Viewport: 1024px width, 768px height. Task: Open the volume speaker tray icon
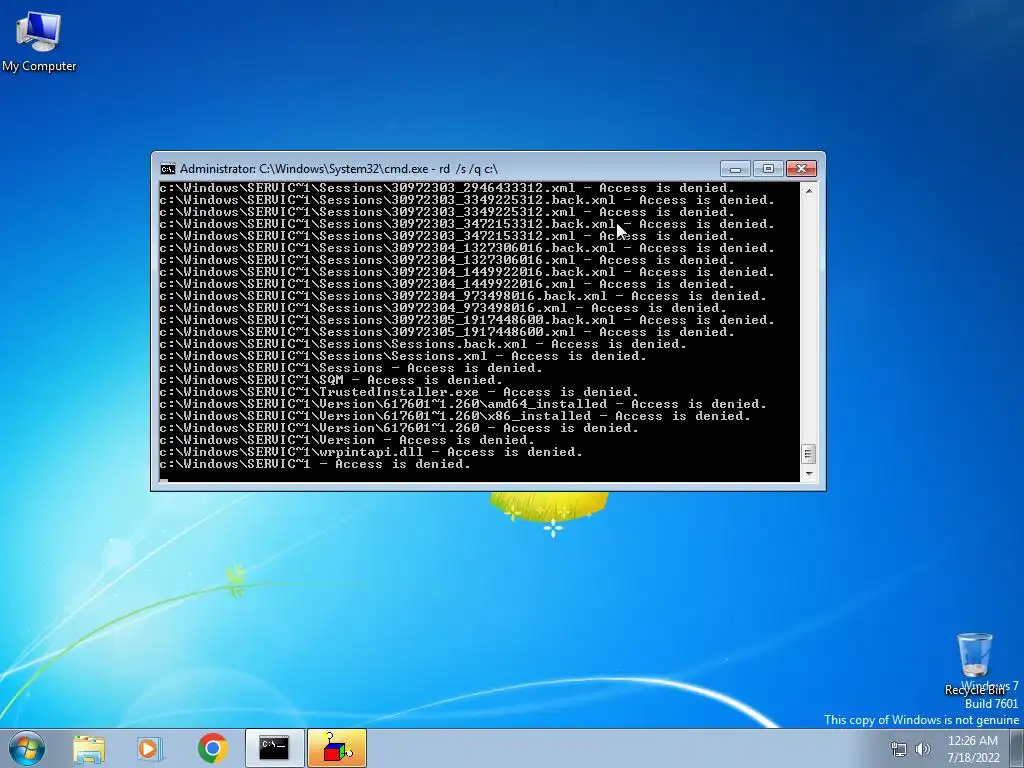tap(923, 749)
